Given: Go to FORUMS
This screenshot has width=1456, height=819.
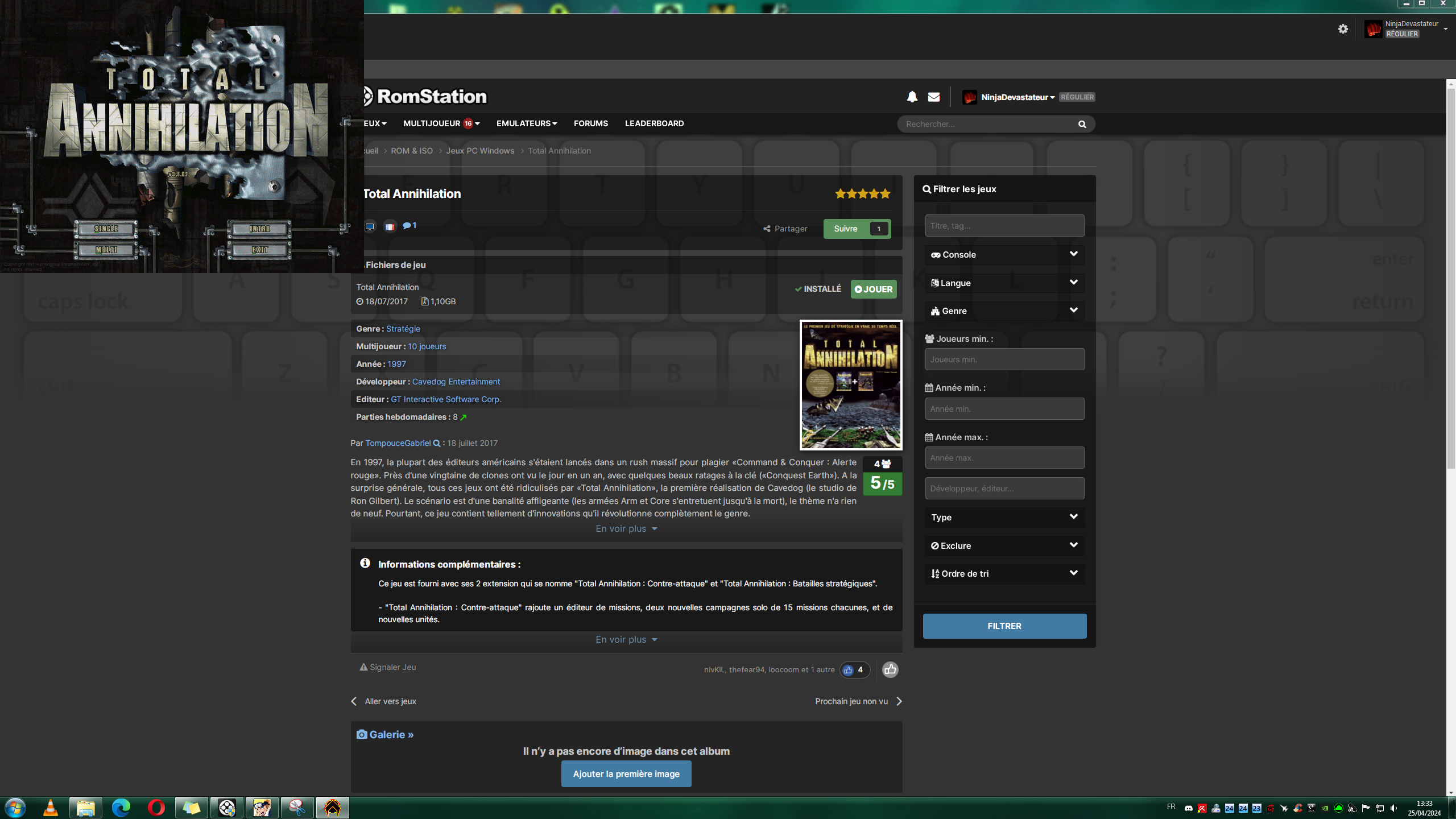Looking at the screenshot, I should click(x=590, y=123).
